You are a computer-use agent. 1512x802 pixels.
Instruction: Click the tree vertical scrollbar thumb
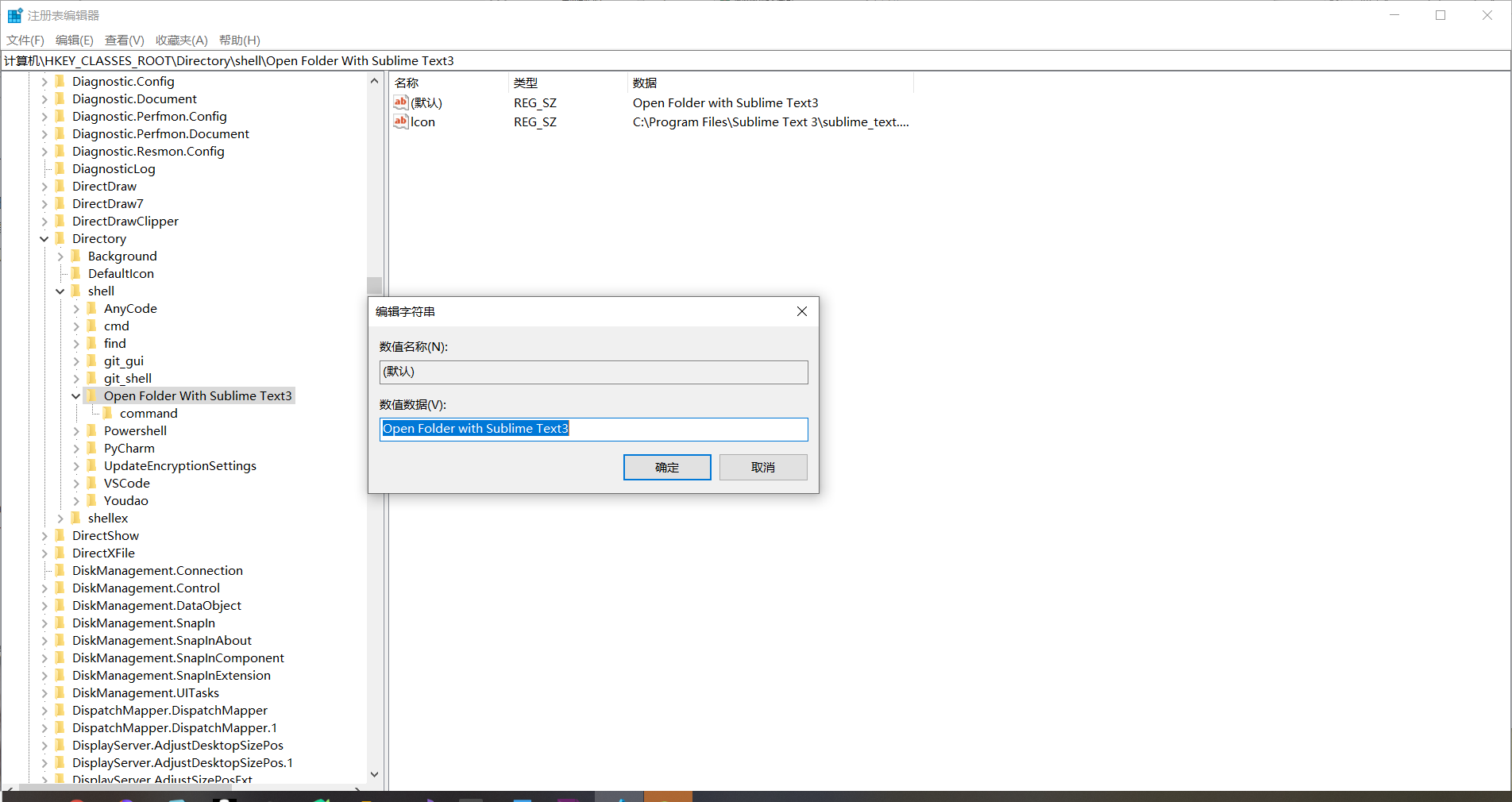(374, 286)
